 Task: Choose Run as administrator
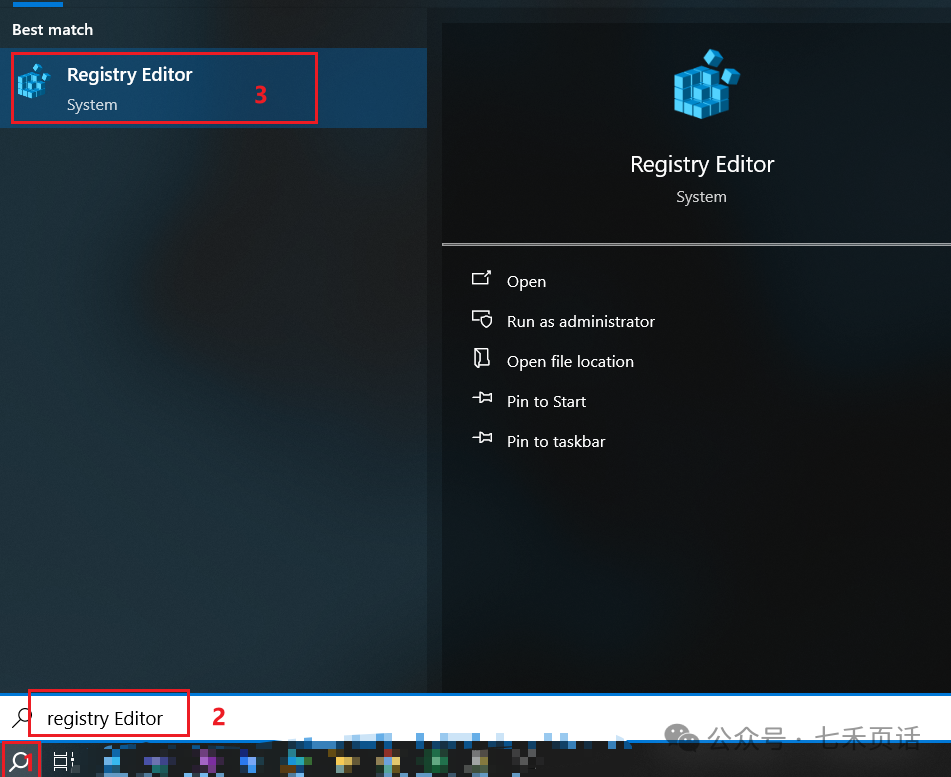pos(580,322)
